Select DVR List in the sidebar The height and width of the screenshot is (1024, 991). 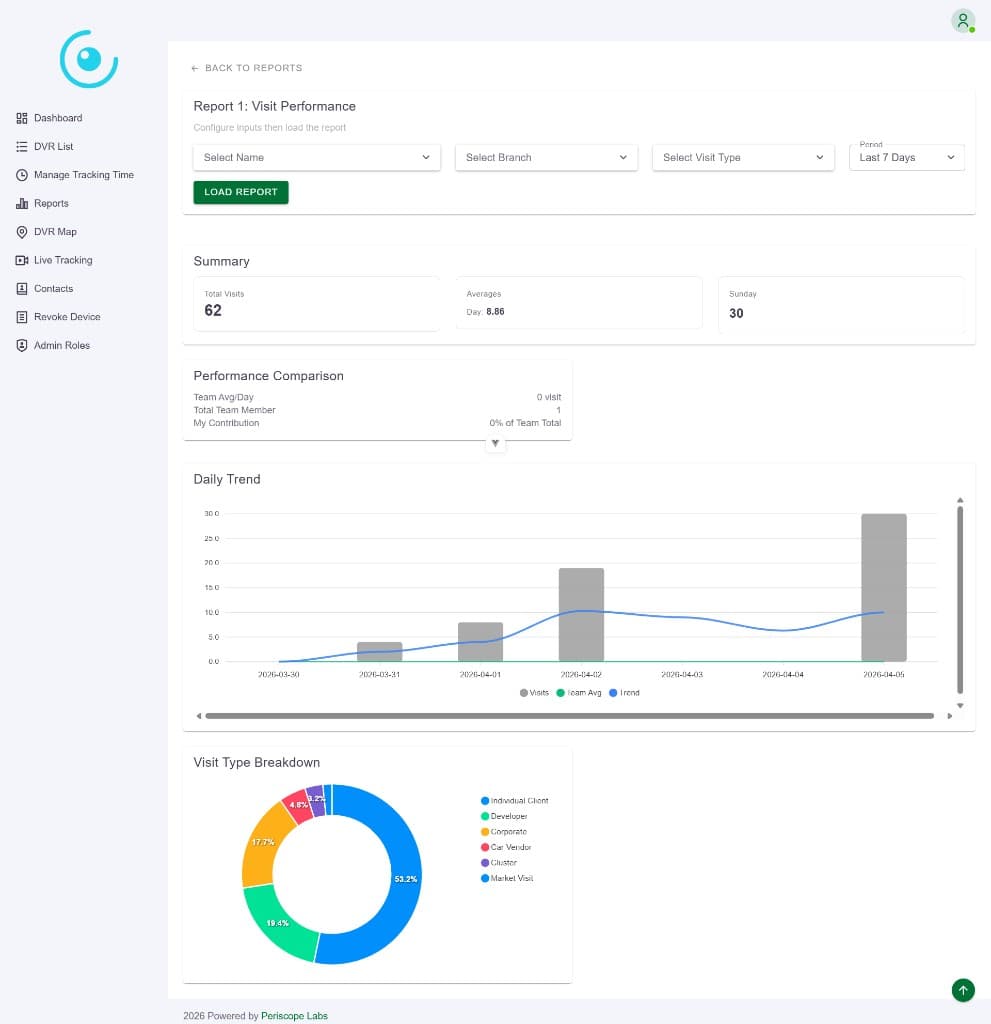53,146
